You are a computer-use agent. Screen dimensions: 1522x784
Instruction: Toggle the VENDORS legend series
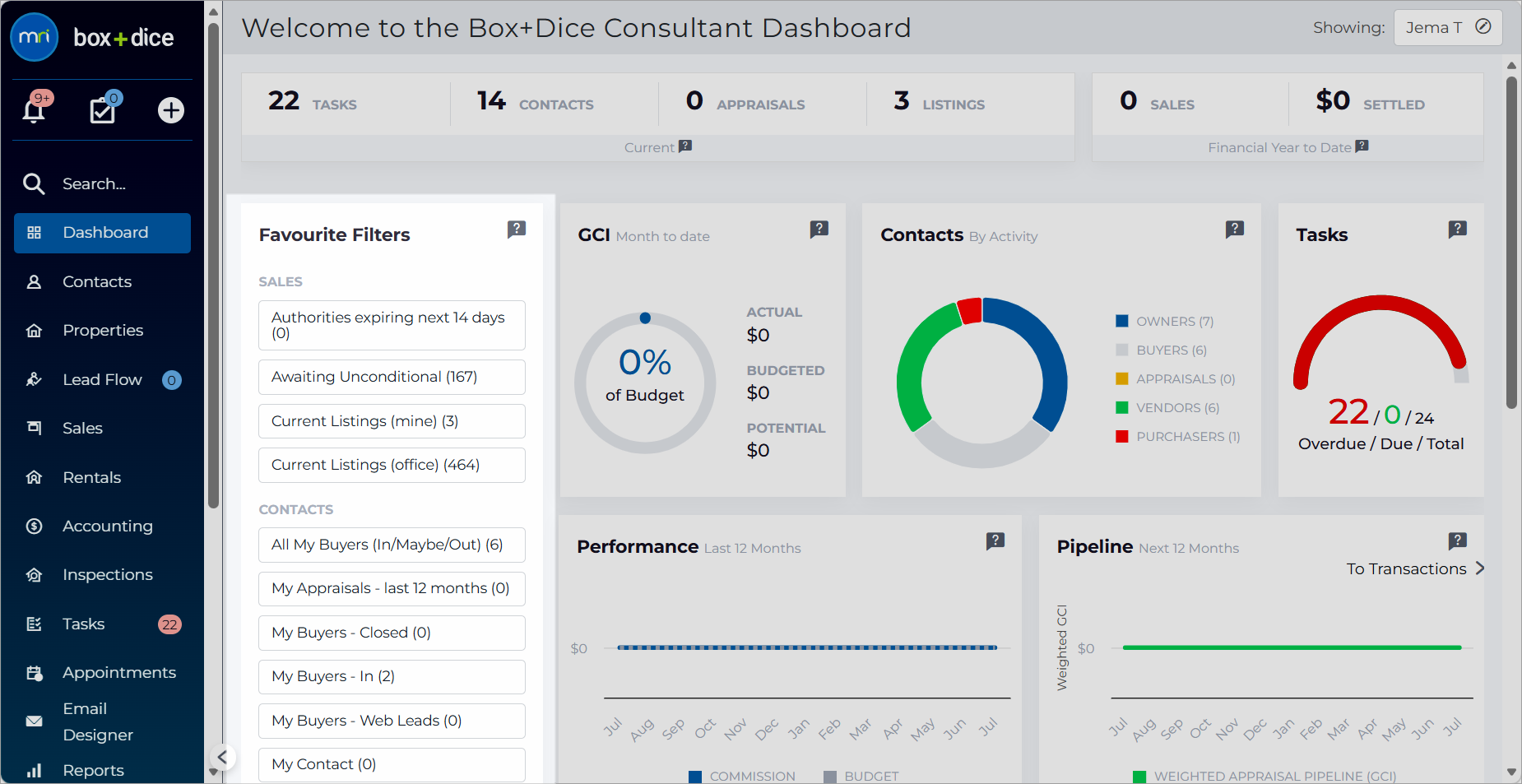coord(1167,408)
